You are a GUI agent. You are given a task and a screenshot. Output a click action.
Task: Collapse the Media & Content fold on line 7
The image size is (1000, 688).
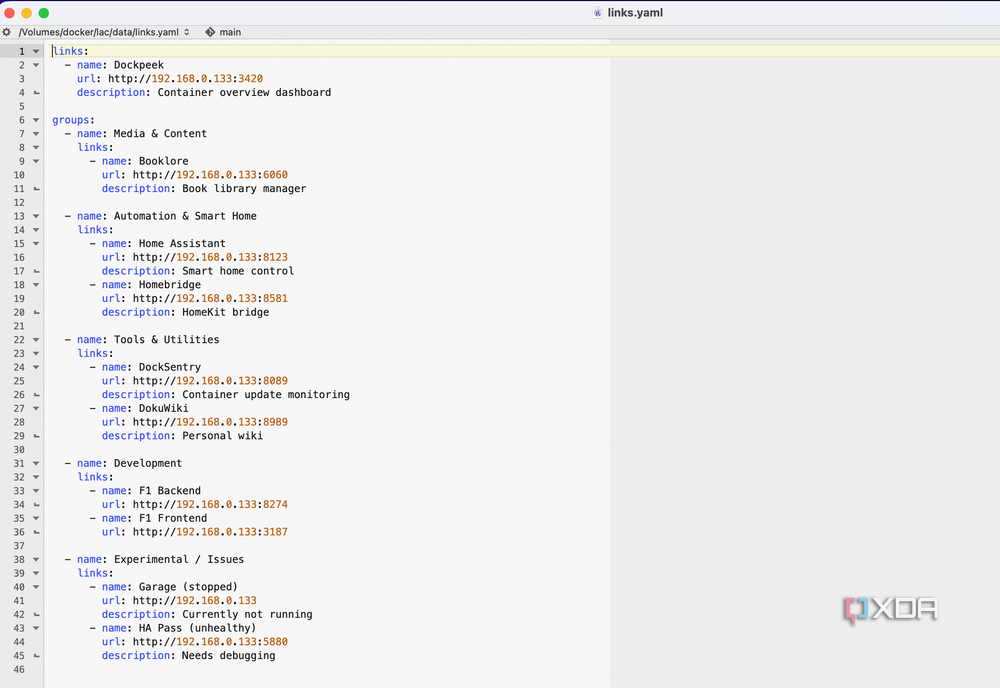pyautogui.click(x=36, y=134)
